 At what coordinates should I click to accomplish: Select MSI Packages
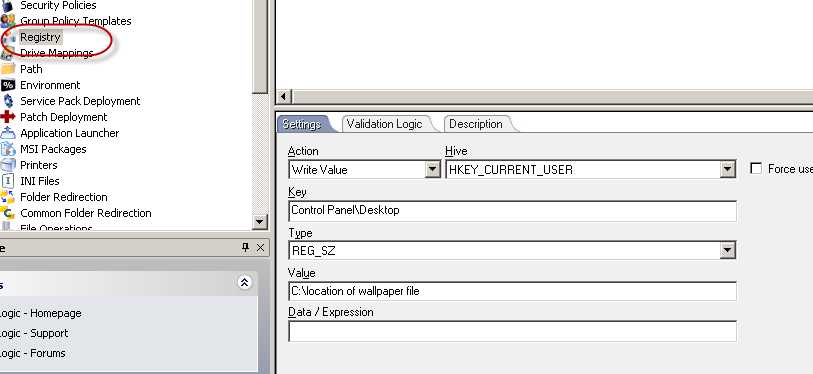(x=53, y=149)
